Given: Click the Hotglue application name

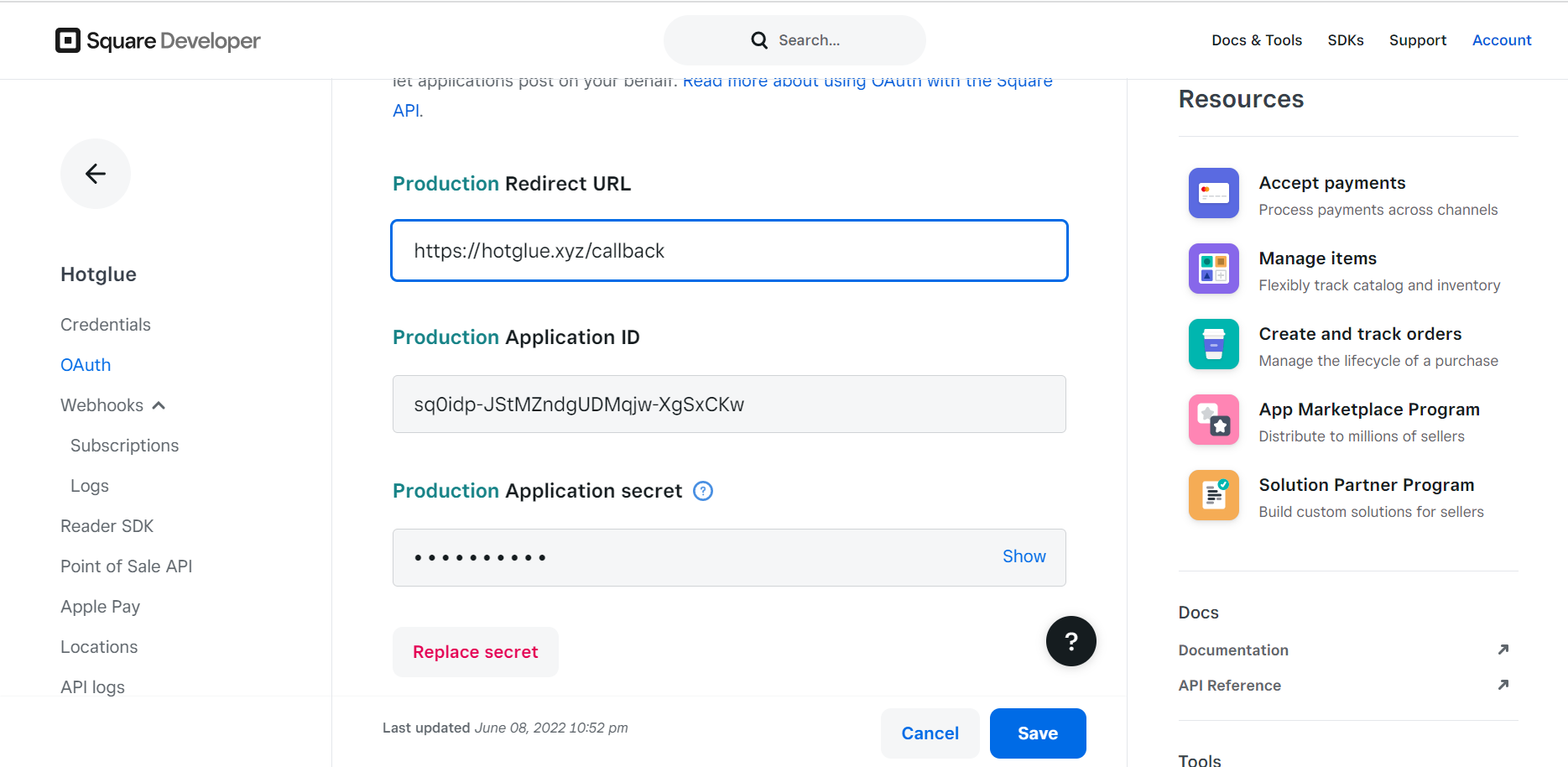Looking at the screenshot, I should 98,274.
